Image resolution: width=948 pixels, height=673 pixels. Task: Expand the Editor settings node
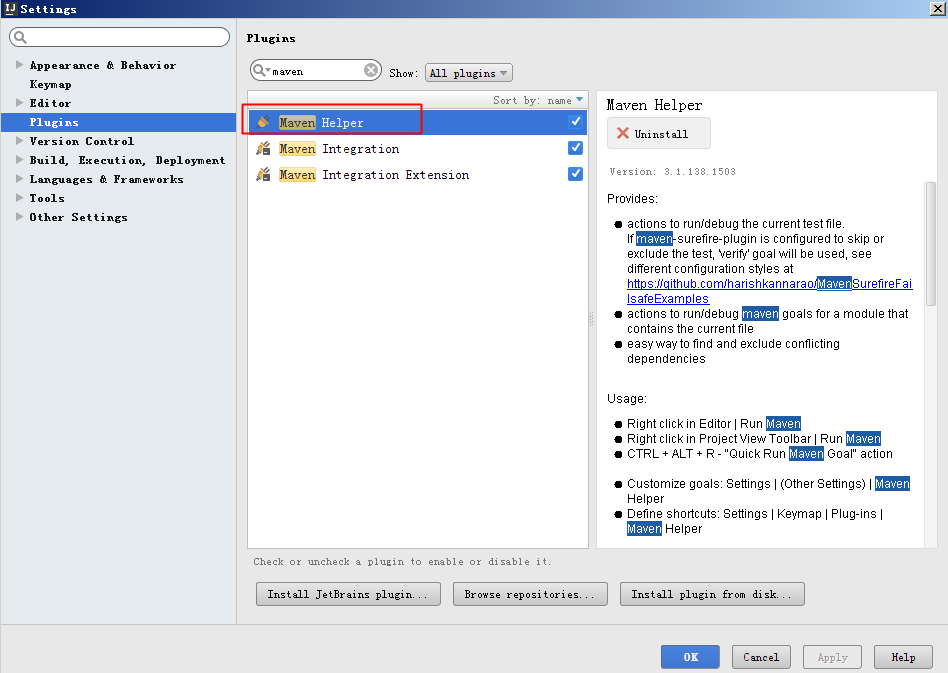pos(19,102)
